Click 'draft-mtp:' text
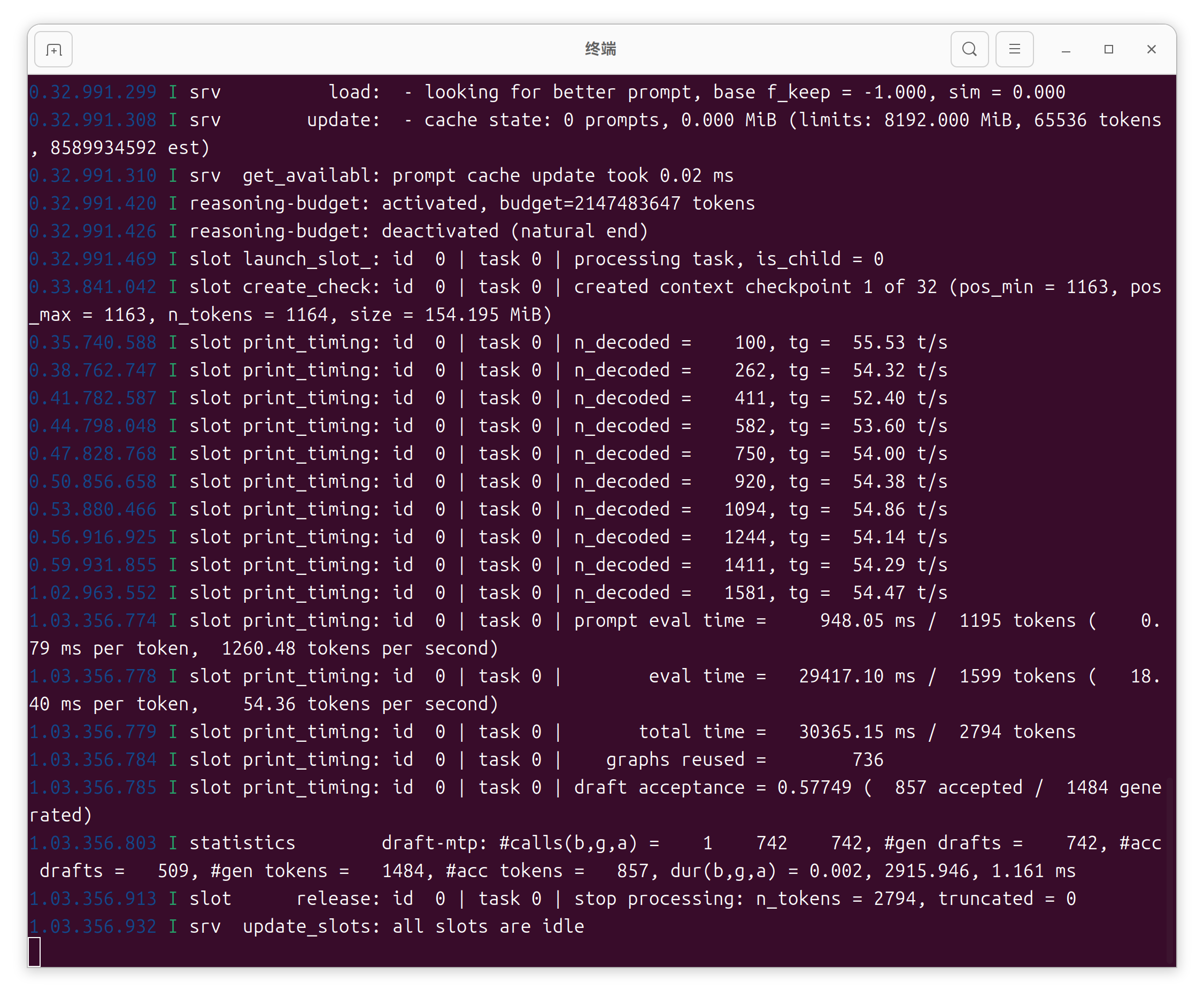 click(x=435, y=844)
